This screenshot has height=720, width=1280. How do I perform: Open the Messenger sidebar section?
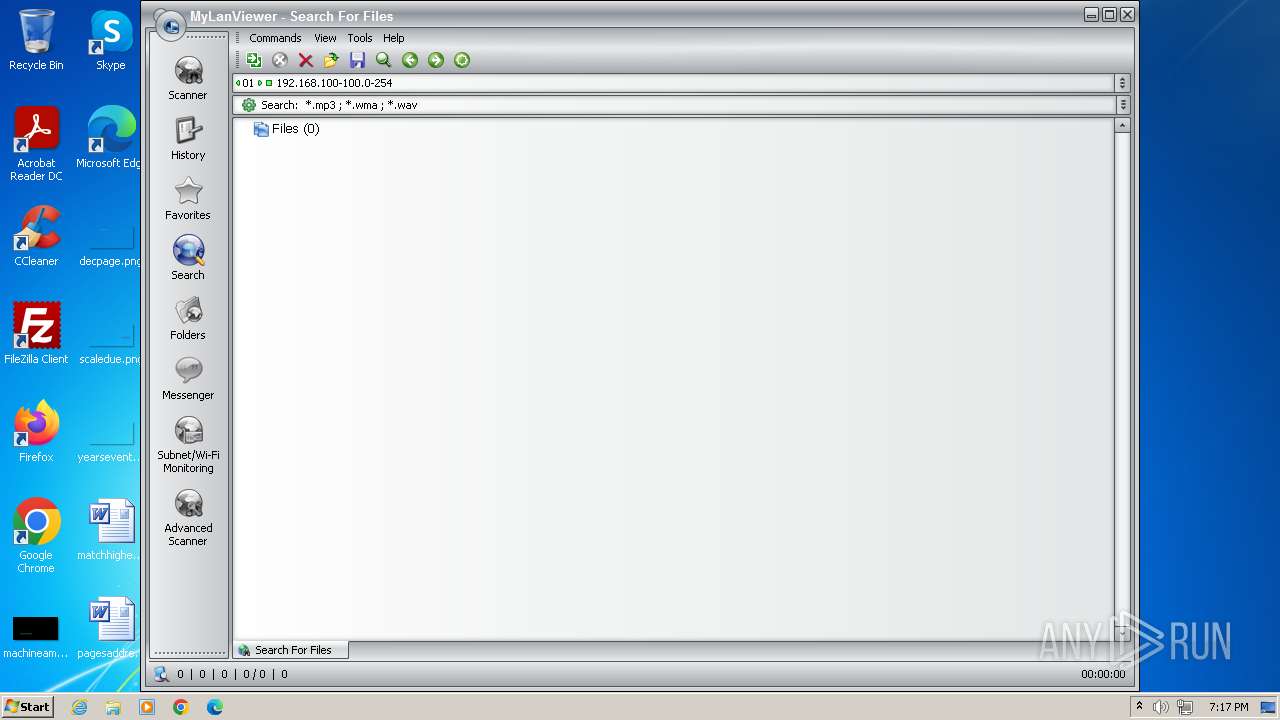(188, 378)
